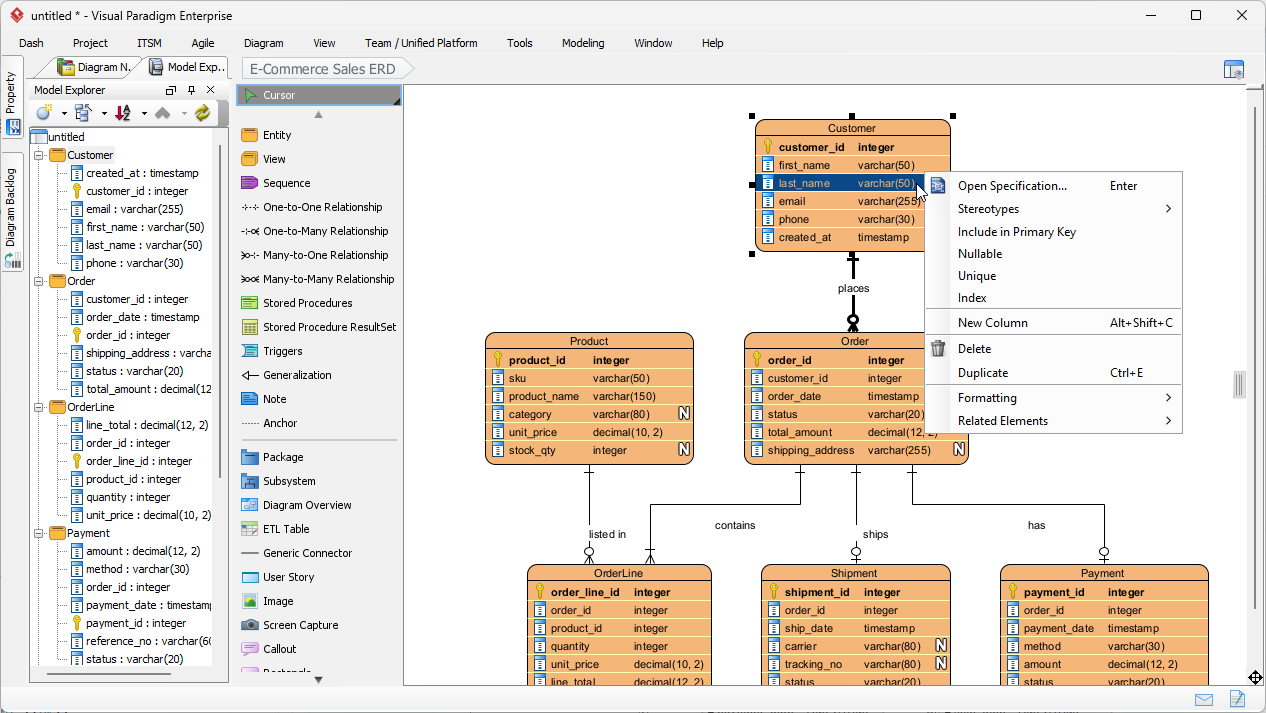Open the Sort dropdown arrow in Model Explorer
The width and height of the screenshot is (1266, 713).
pyautogui.click(x=144, y=113)
